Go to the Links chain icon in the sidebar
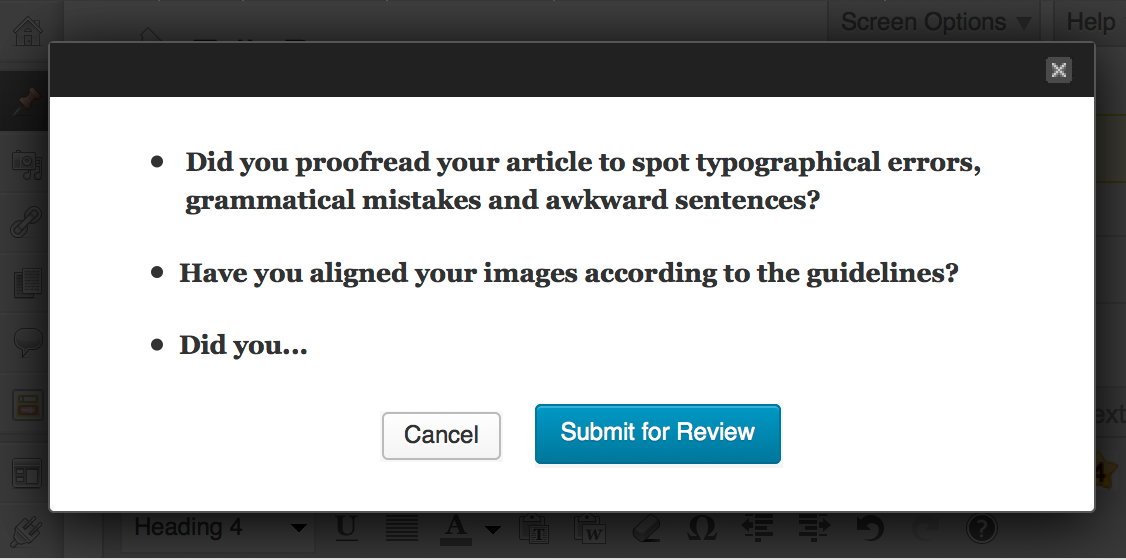Screen dimensions: 1126x560 point(28,223)
